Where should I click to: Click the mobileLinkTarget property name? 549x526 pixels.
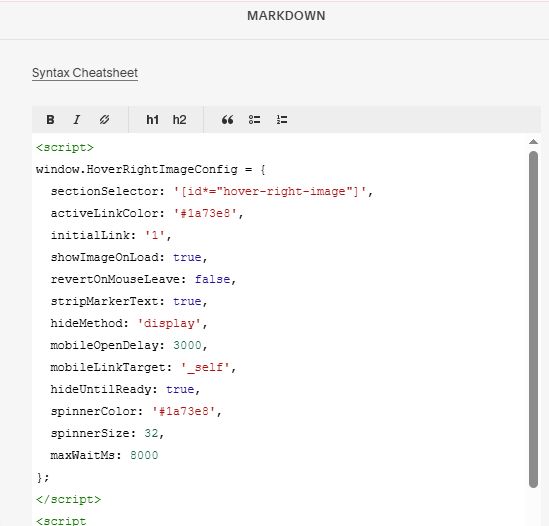pyautogui.click(x=108, y=367)
